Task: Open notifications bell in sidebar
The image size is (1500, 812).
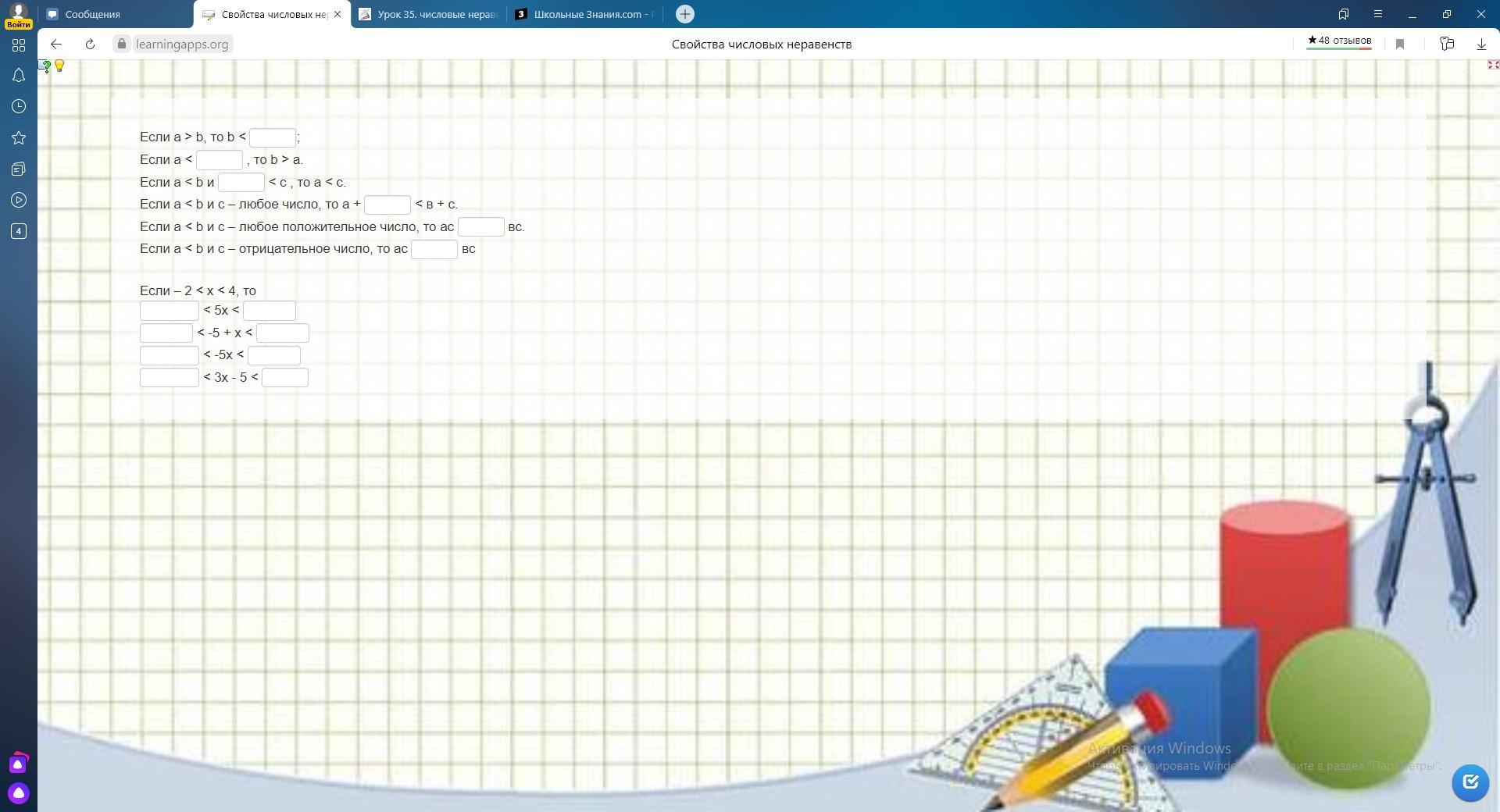Action: click(19, 76)
